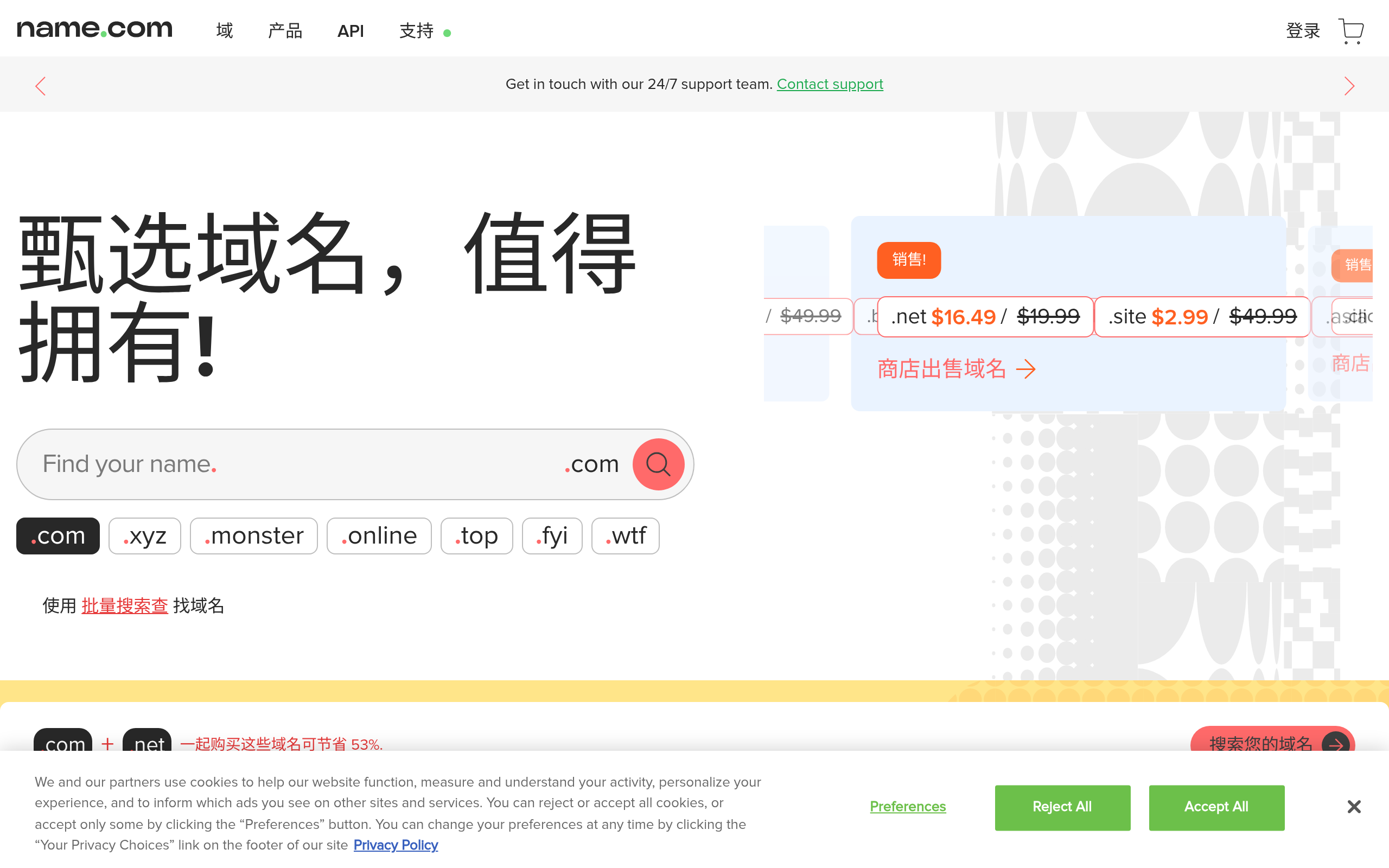Open the 产品 menu
Image resolution: width=1389 pixels, height=868 pixels.
coord(285,30)
